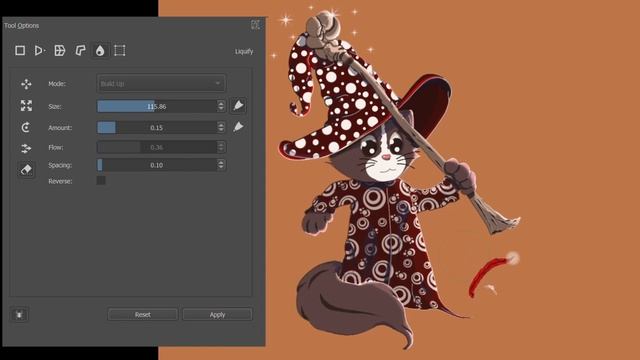This screenshot has width=640, height=360.
Task: Choose the Liquify Rotate mode icon
Action: click(x=26, y=127)
